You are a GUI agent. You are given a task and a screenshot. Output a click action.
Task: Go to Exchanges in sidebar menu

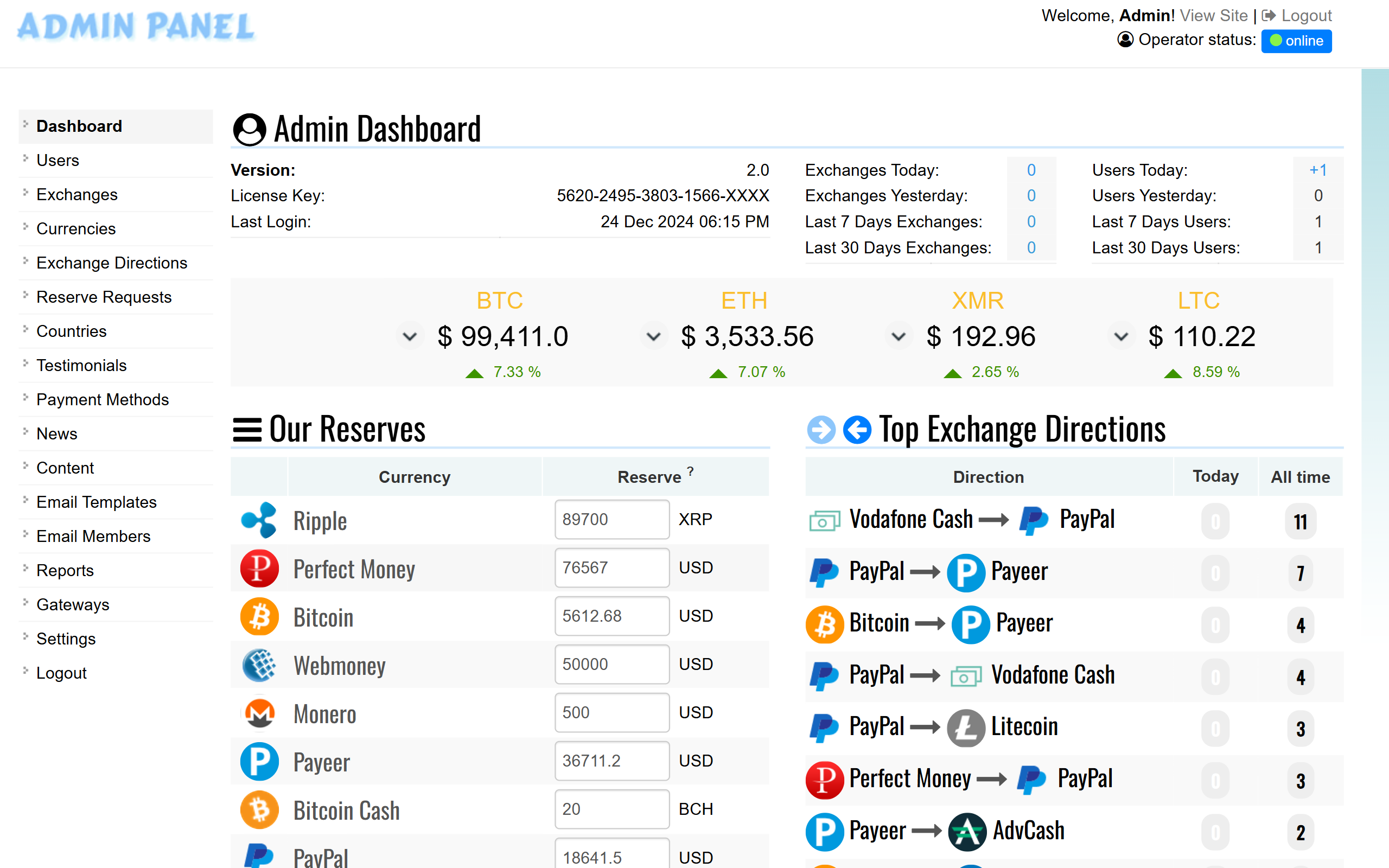116,195
